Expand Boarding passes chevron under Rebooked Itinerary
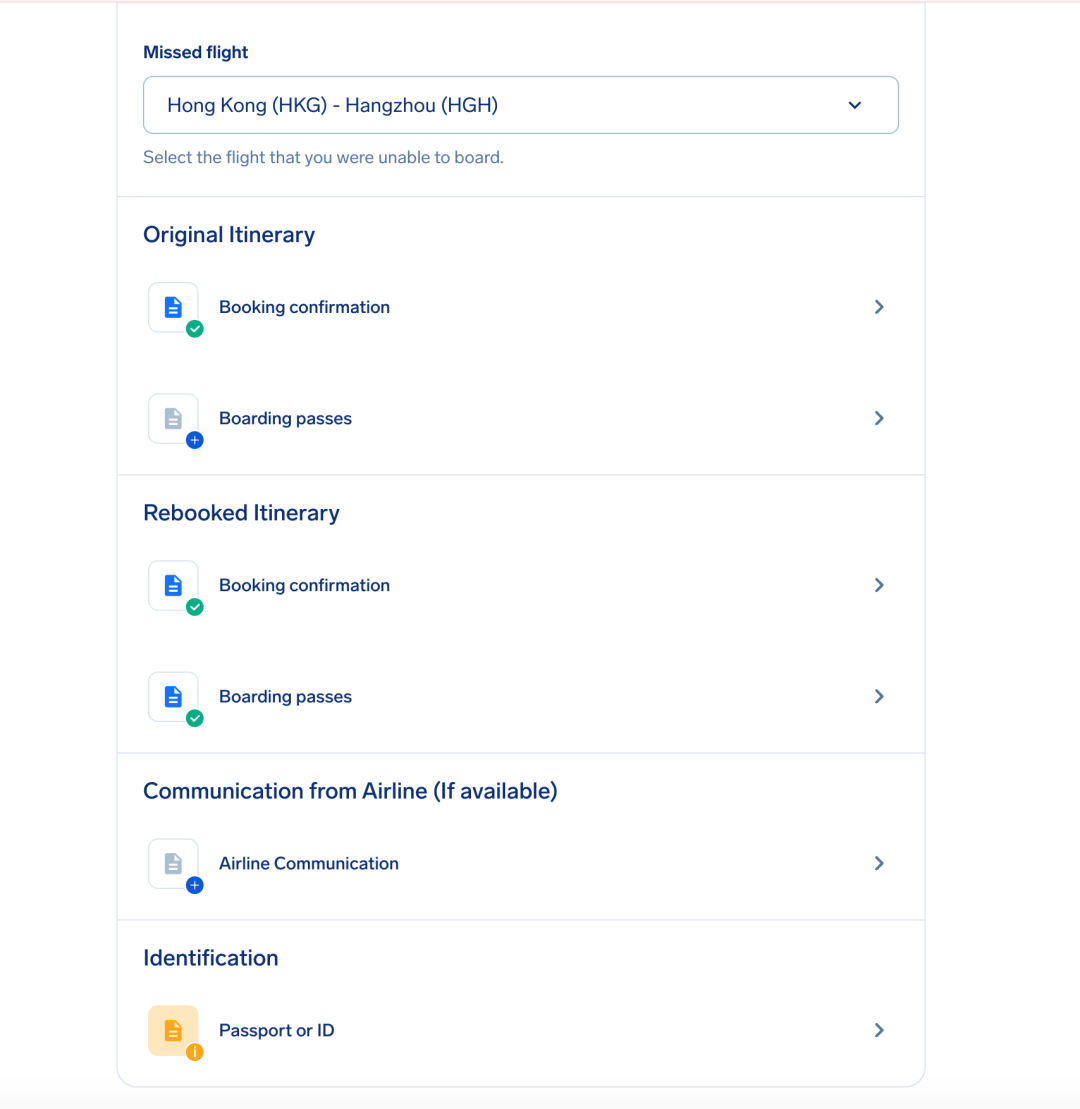 879,696
